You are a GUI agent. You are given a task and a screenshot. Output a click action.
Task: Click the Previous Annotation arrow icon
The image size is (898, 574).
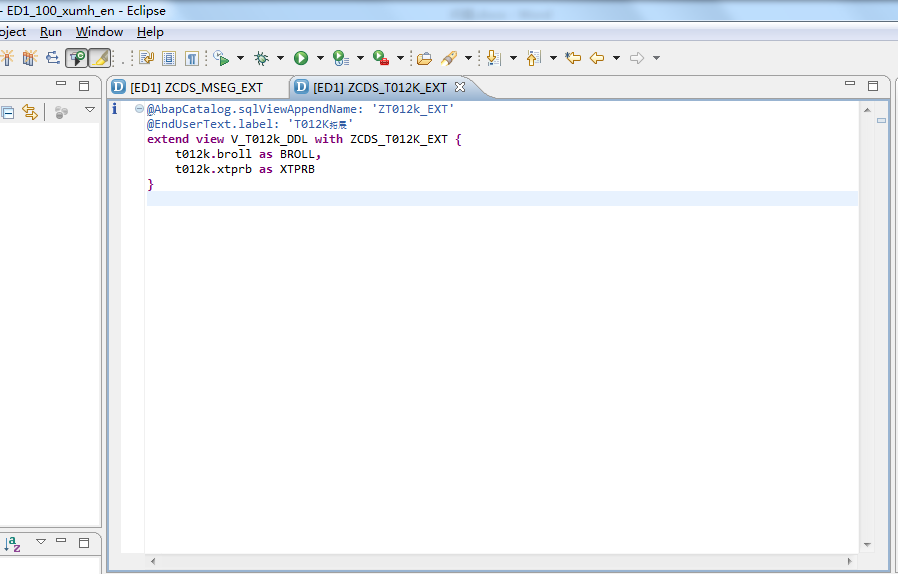pos(533,58)
